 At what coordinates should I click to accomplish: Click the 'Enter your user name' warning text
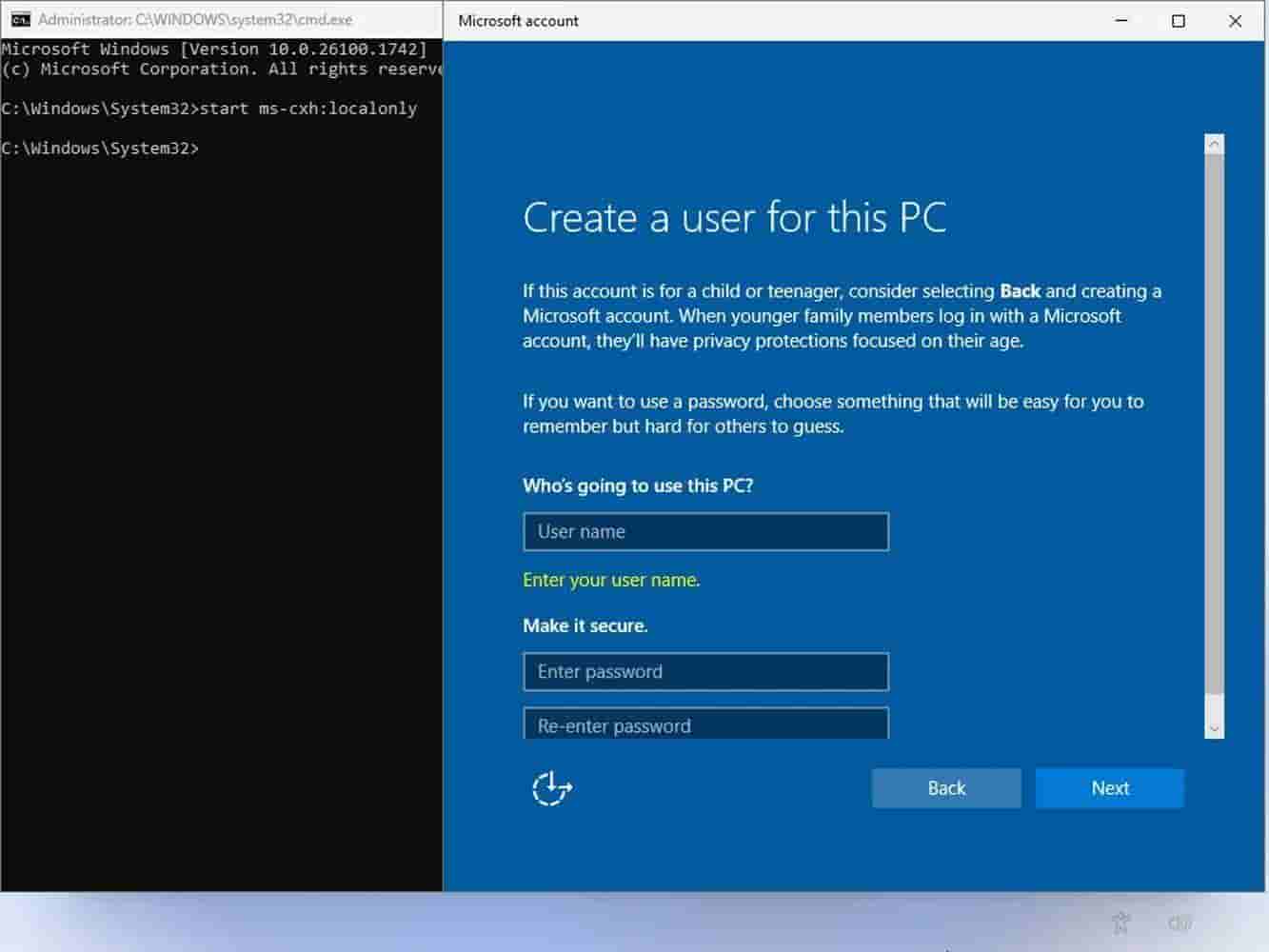[x=610, y=580]
